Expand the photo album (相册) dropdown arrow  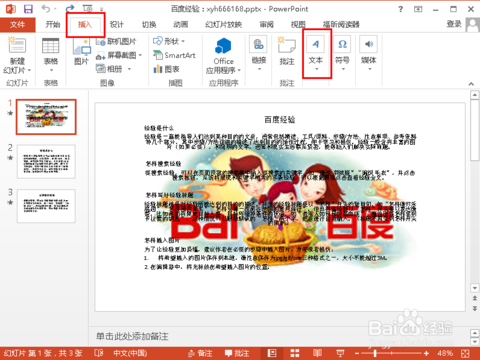129,69
